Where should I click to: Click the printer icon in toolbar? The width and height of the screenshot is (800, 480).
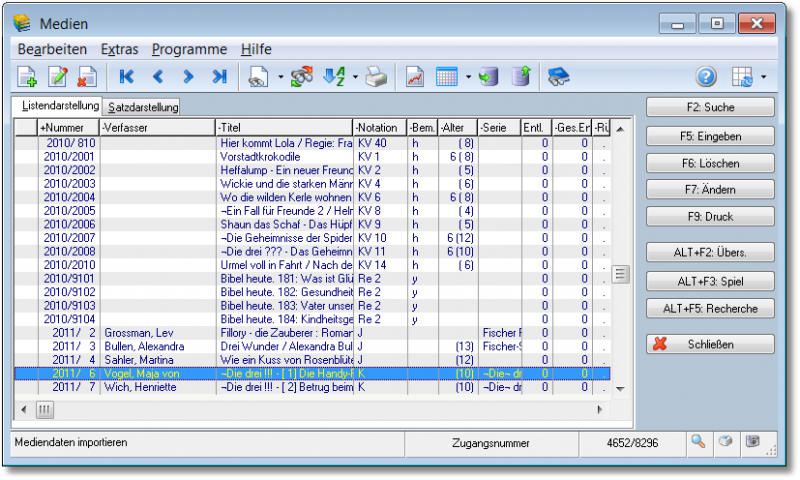[x=375, y=77]
